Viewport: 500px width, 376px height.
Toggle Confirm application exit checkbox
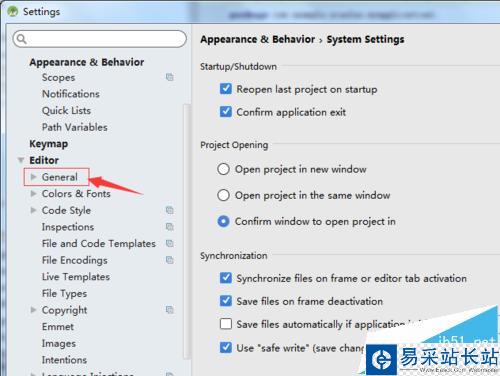pyautogui.click(x=226, y=112)
